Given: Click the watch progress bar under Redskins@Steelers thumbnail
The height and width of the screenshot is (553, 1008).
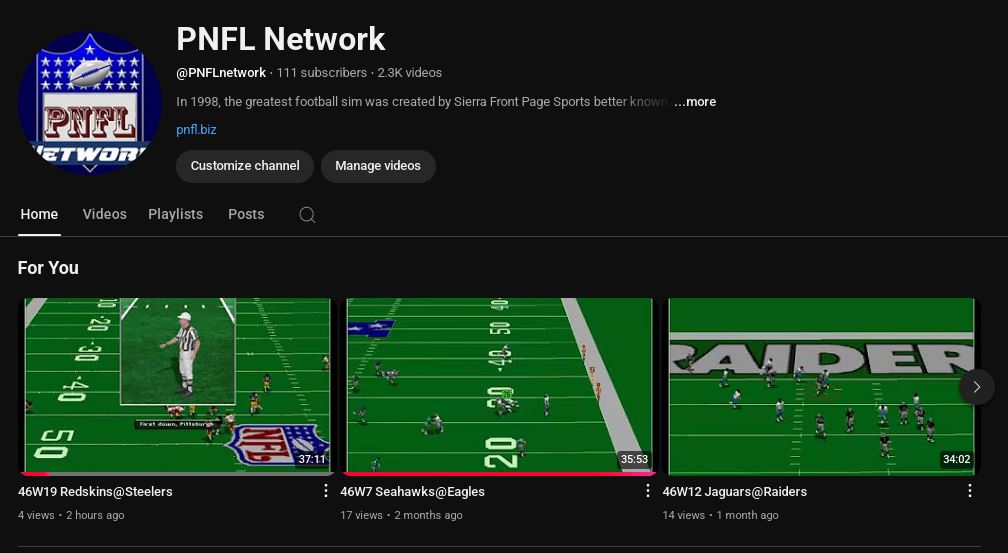Looking at the screenshot, I should [177, 474].
